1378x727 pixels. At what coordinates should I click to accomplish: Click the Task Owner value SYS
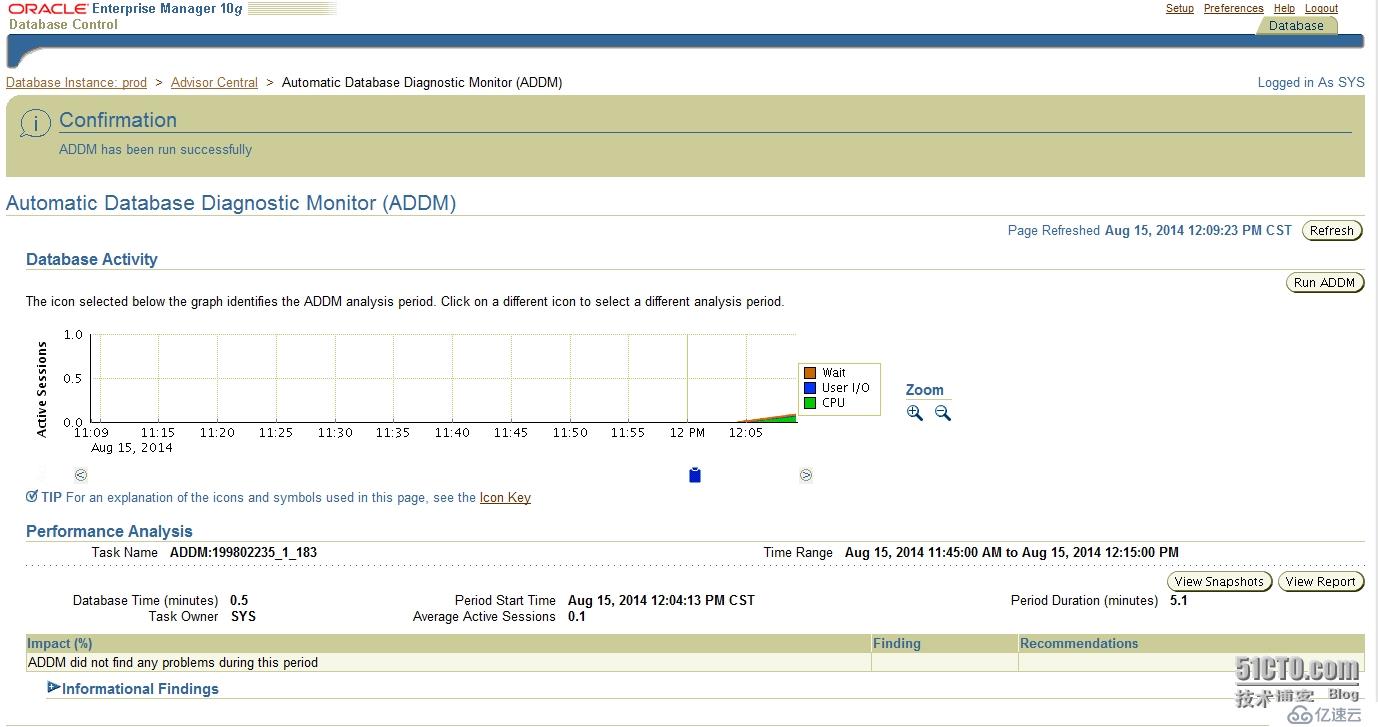(243, 617)
